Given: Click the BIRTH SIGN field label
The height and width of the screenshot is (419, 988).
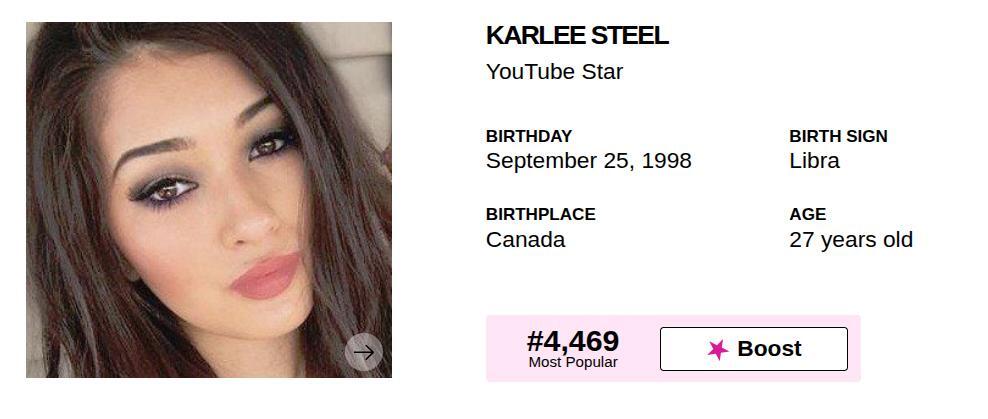Looking at the screenshot, I should (x=838, y=136).
